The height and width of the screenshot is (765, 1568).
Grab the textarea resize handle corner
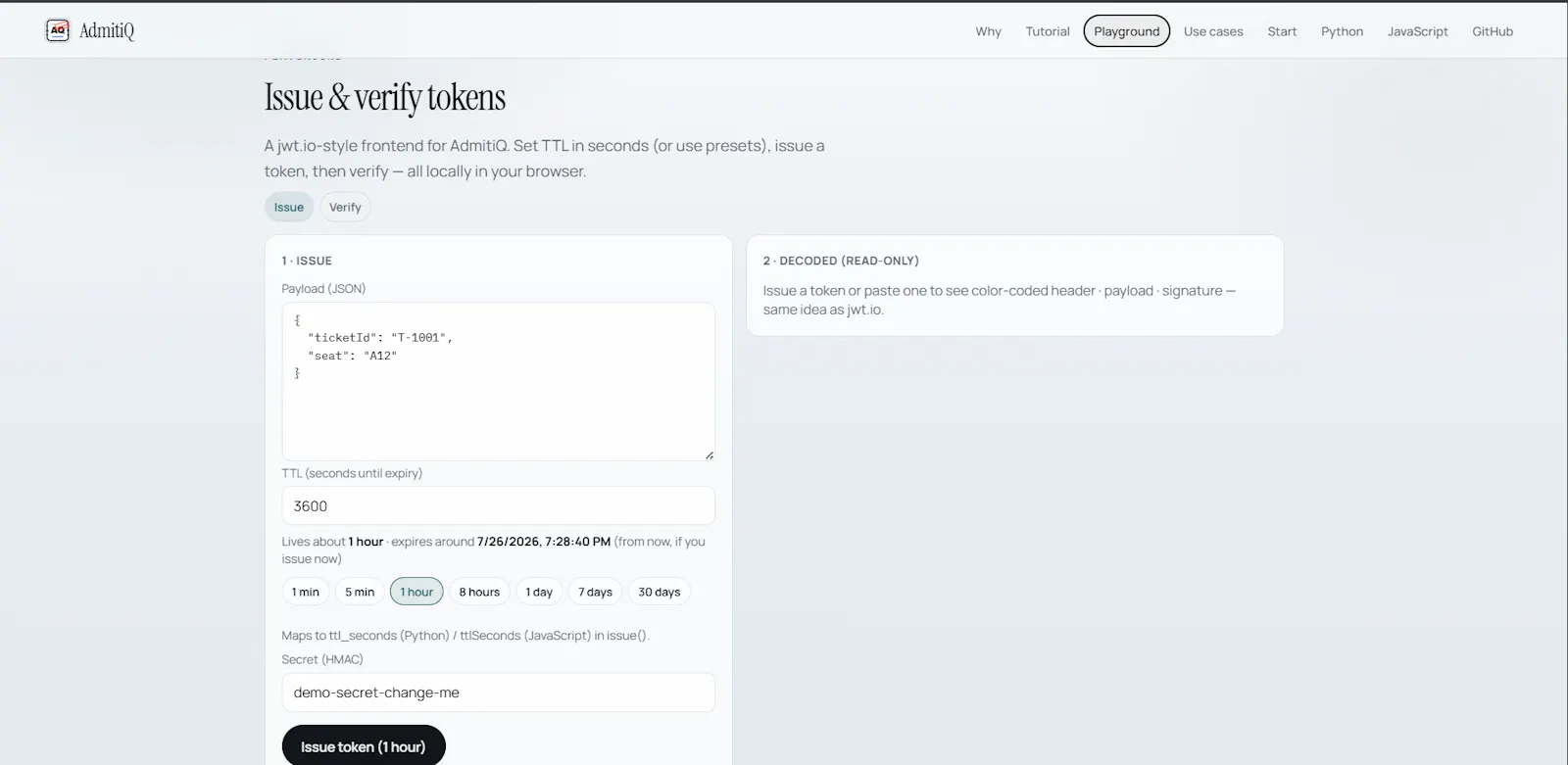click(x=709, y=454)
